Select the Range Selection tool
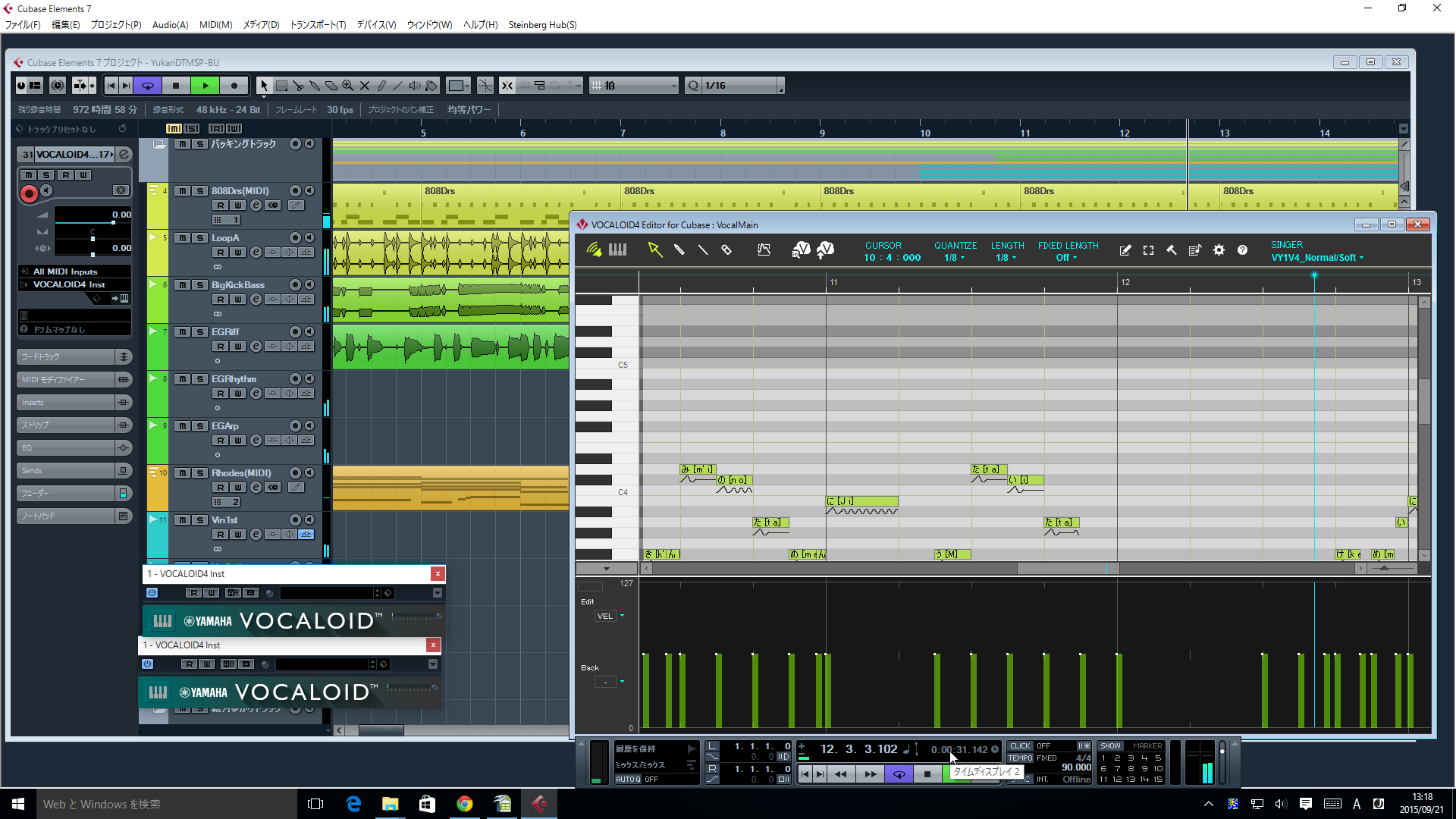1456x819 pixels. [x=281, y=86]
